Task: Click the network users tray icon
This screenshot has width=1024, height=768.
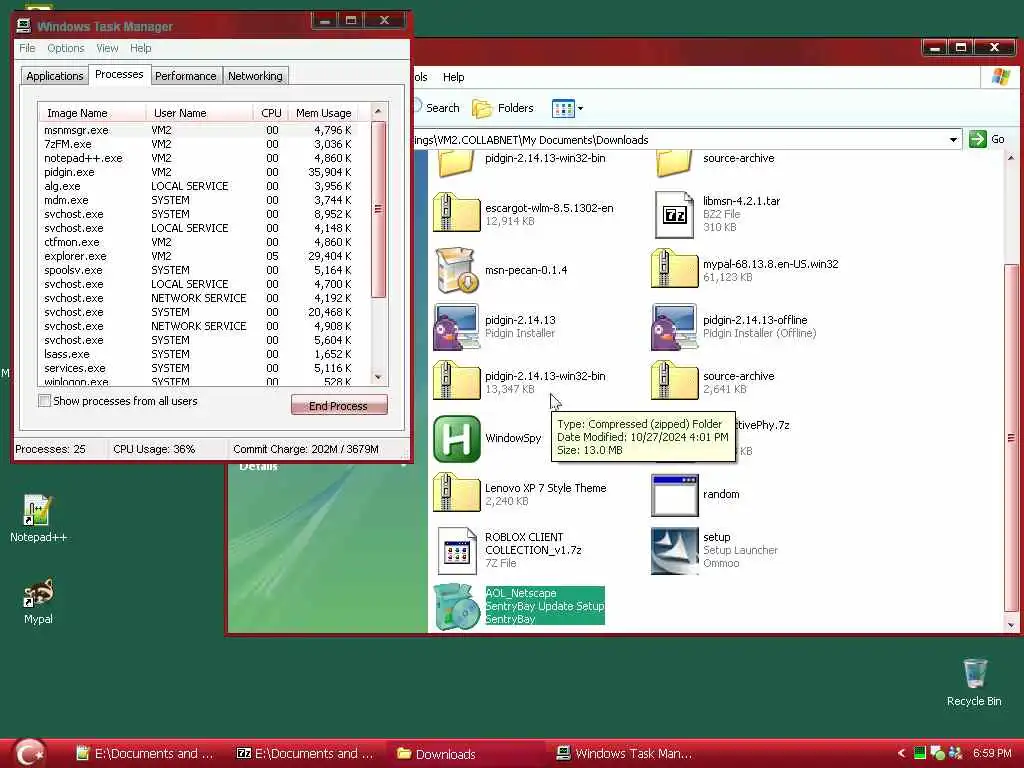Action: point(955,753)
